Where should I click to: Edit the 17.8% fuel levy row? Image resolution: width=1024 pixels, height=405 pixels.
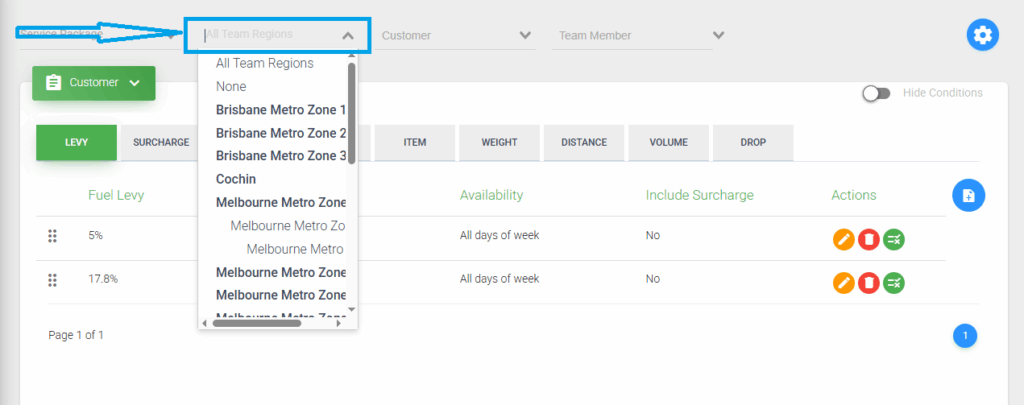click(843, 283)
